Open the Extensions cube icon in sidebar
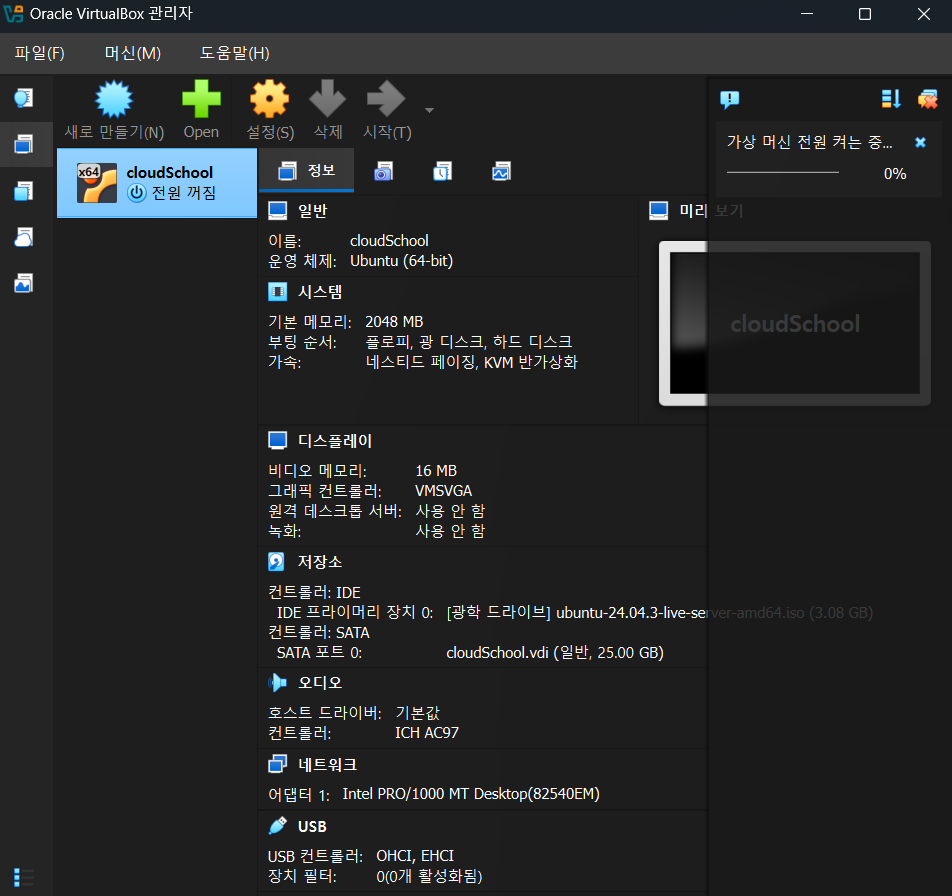Viewport: 952px width, 896px height. pos(24,191)
